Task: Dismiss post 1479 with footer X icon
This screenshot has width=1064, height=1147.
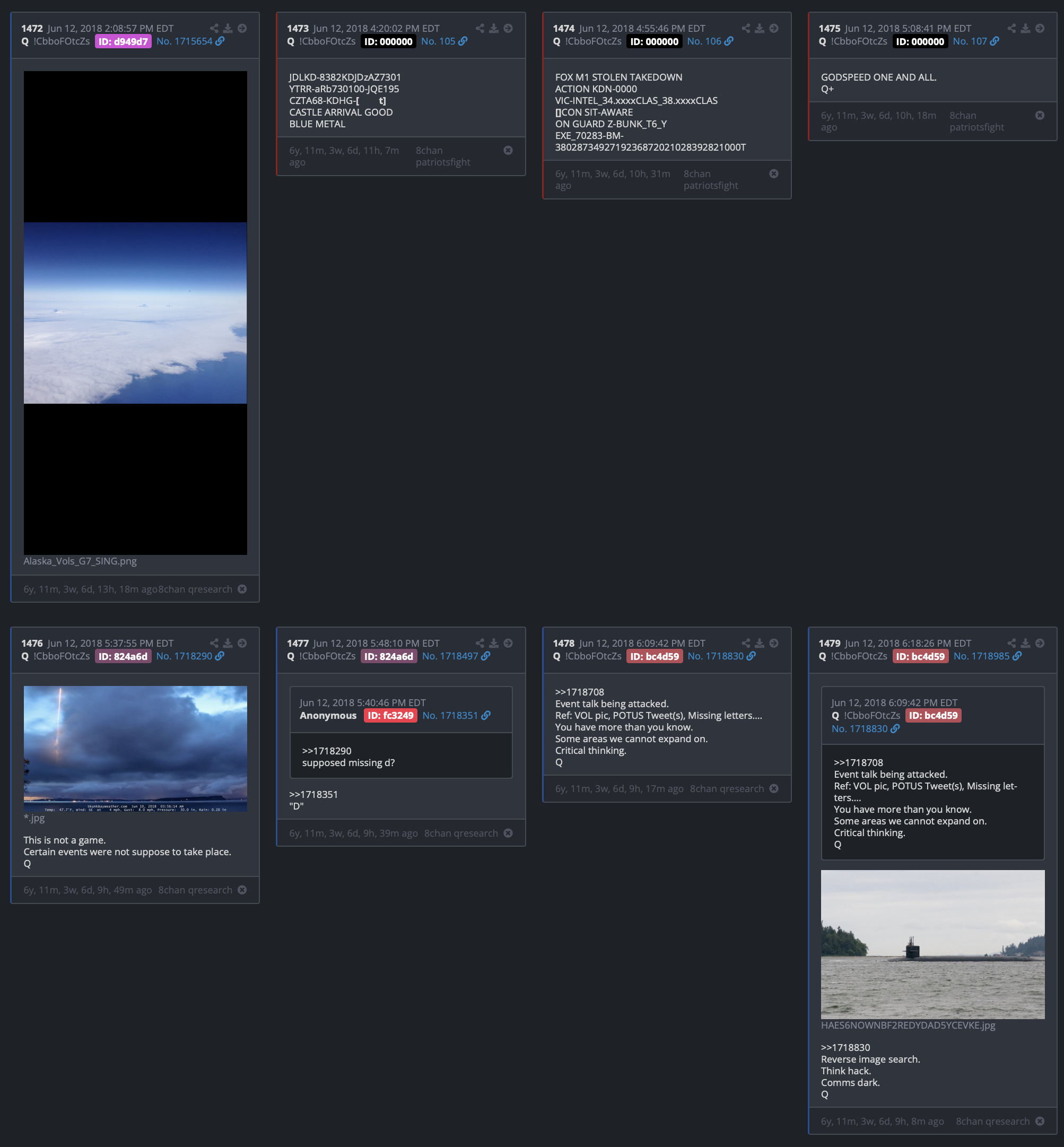Action: (x=1040, y=1121)
